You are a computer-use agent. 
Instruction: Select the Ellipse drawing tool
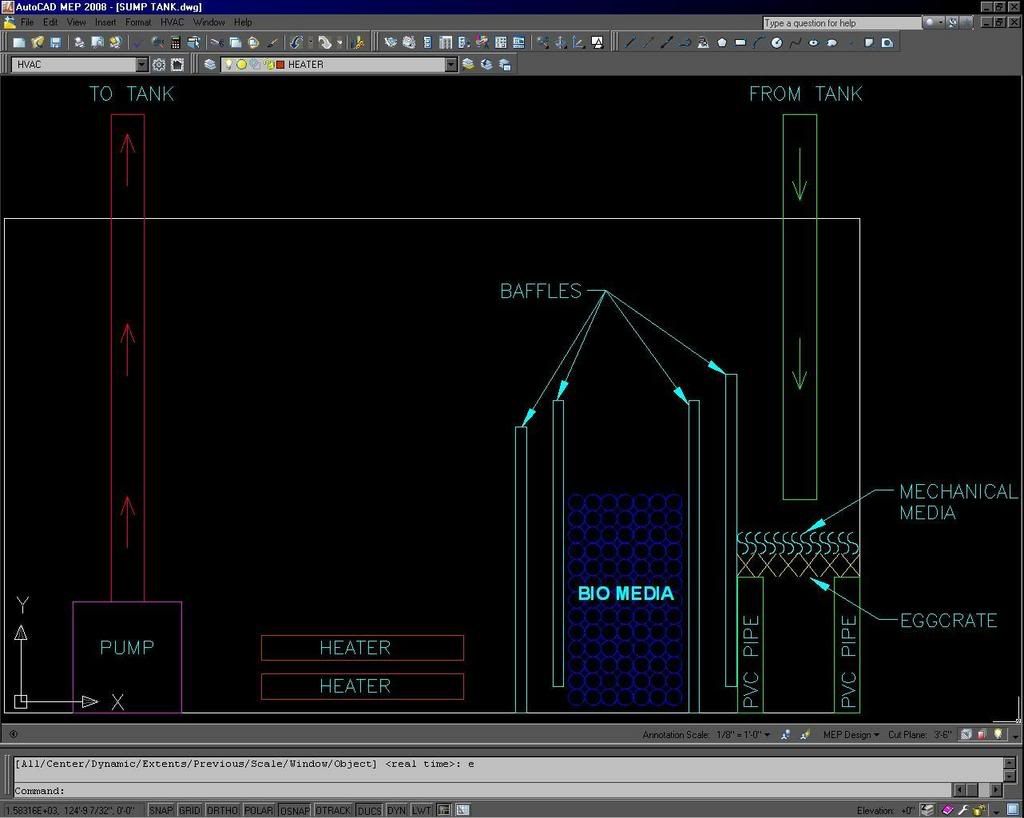tap(813, 42)
